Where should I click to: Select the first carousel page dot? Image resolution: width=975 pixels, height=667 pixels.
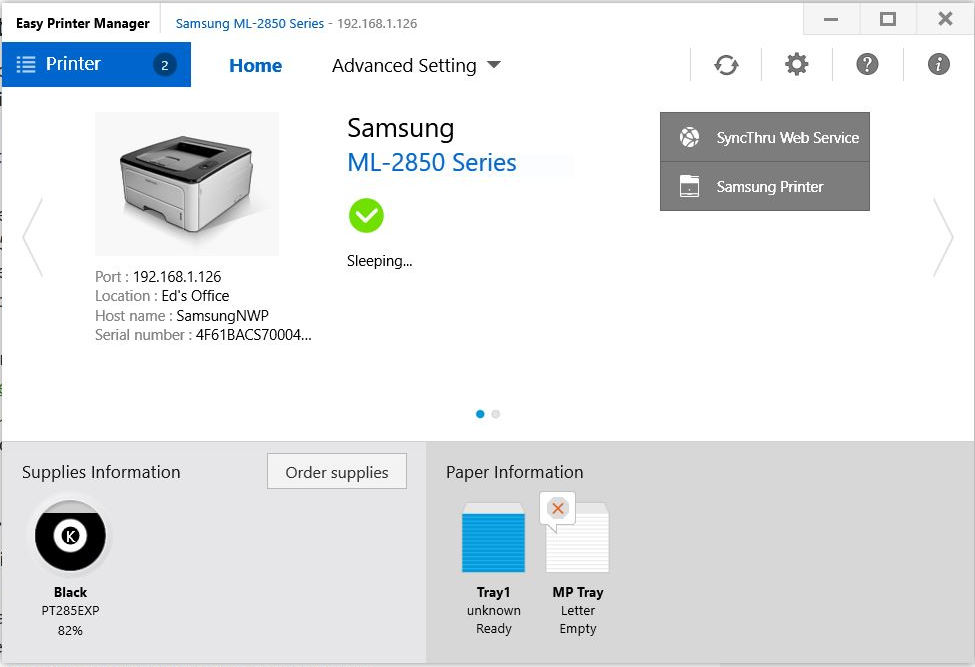coord(480,414)
